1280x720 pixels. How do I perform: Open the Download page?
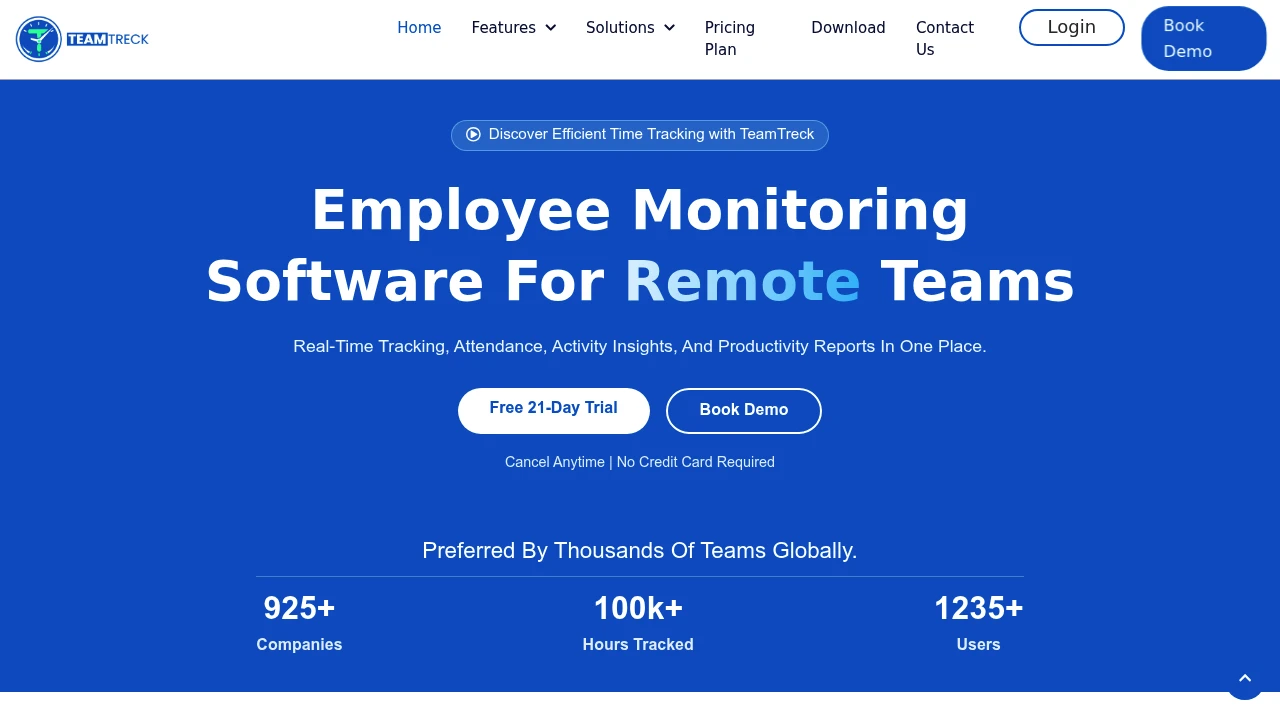[848, 28]
